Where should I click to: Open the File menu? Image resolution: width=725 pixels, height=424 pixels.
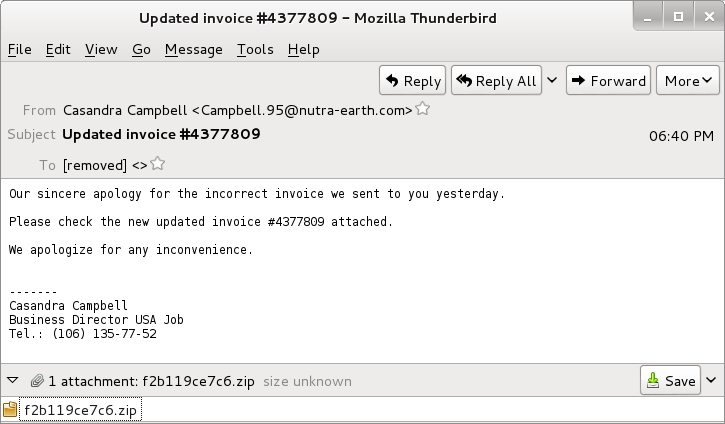19,49
